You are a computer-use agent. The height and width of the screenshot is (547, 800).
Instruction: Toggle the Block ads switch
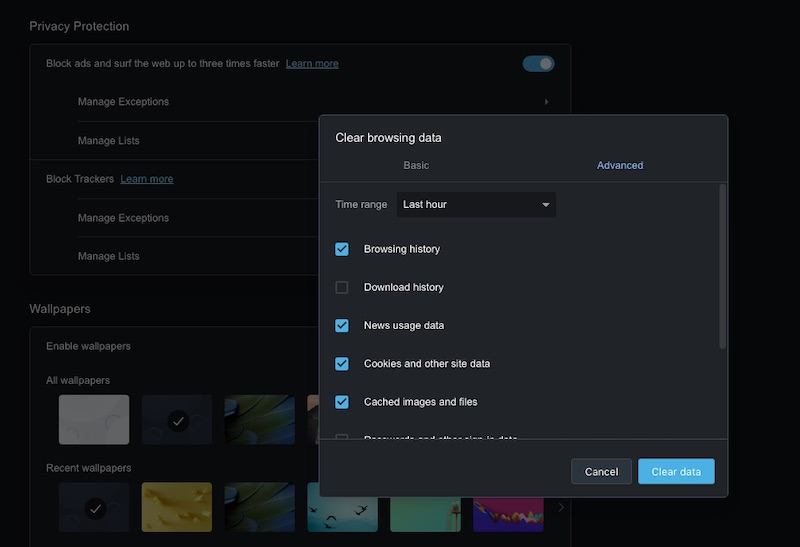538,64
